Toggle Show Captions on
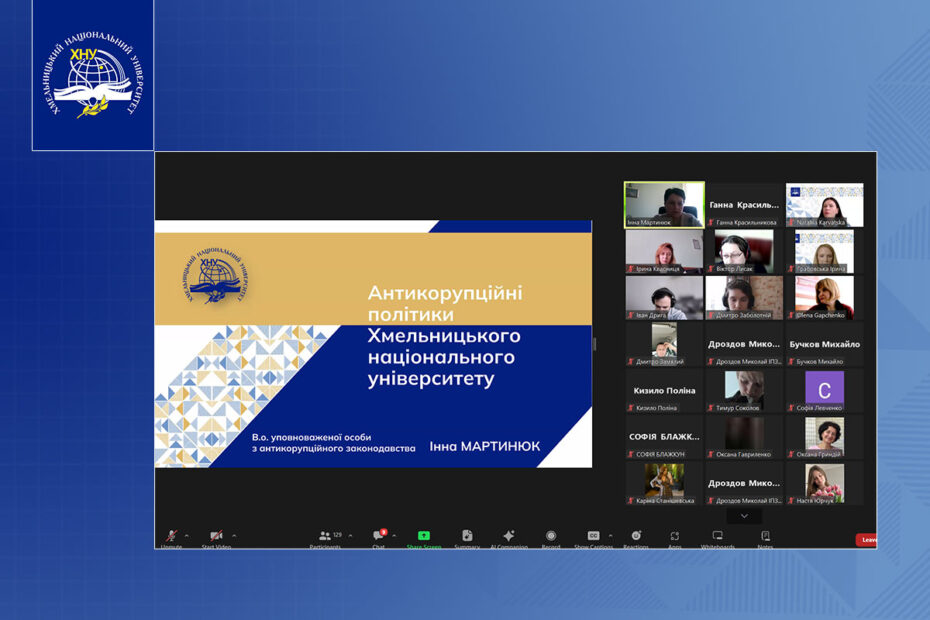This screenshot has height=620, width=930. pos(593,537)
